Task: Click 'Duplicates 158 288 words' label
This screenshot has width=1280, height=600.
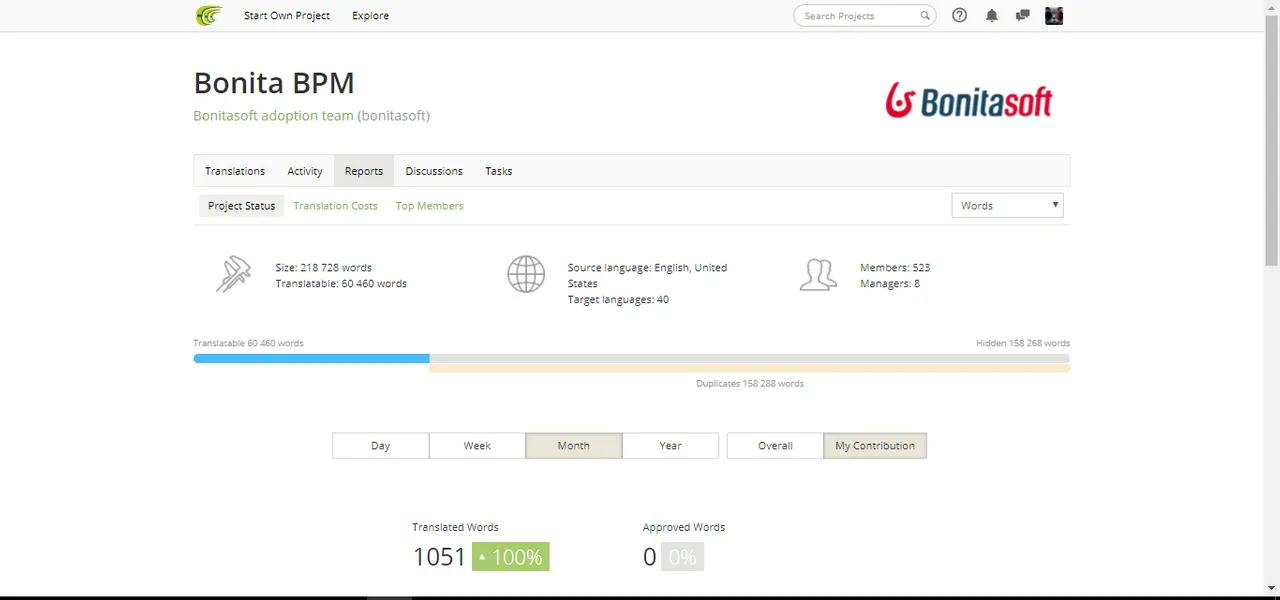Action: coord(750,383)
